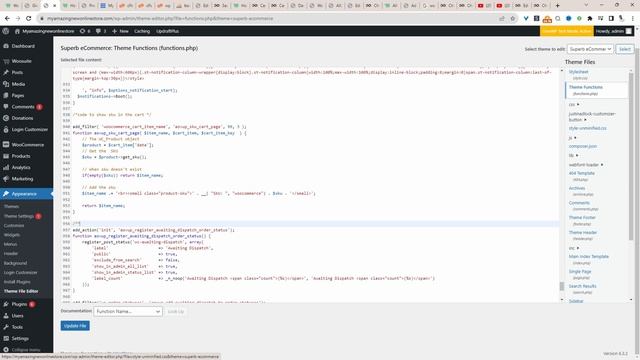Open Search Results file
640x360 pixels.
point(582,287)
